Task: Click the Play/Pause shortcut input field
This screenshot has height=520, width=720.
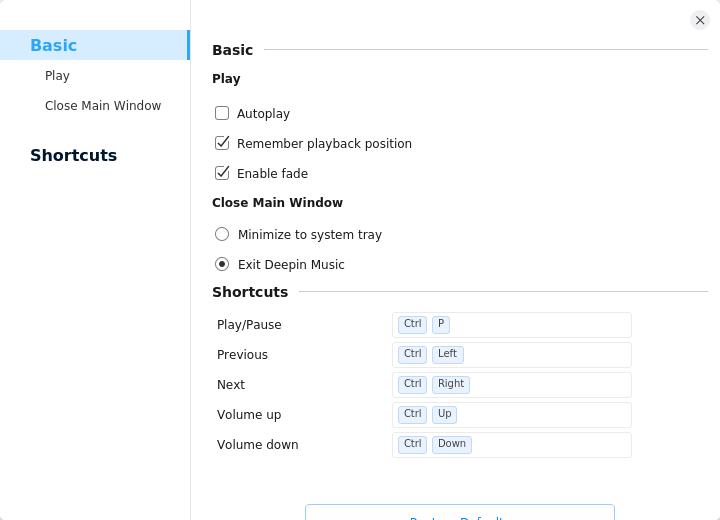Action: (540, 325)
